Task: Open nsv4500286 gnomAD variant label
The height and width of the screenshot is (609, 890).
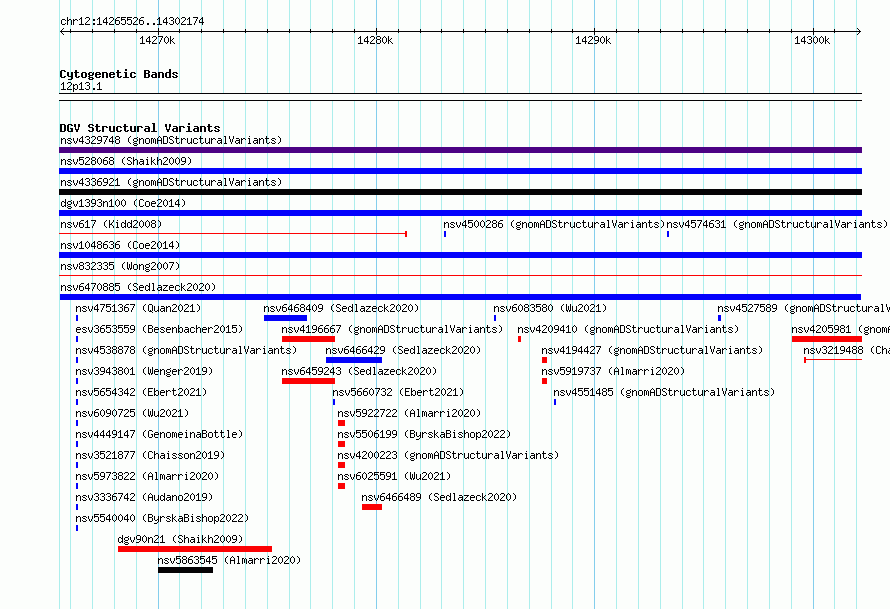Action: click(x=554, y=224)
